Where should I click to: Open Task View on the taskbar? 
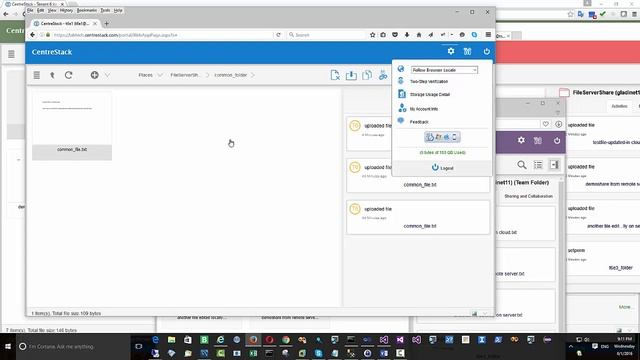tap(139, 347)
